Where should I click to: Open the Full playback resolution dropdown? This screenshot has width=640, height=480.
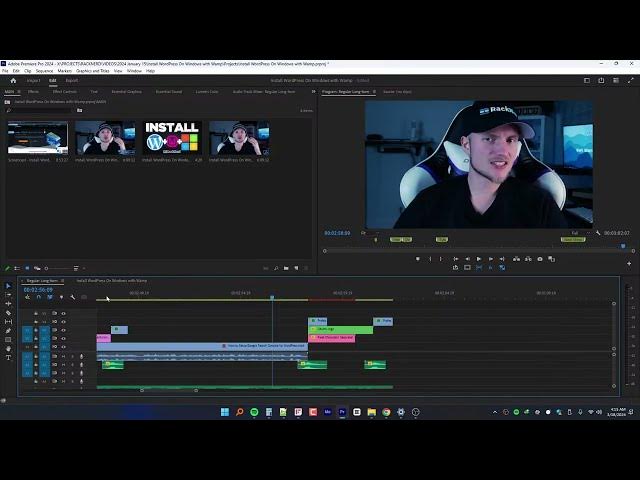[x=580, y=233]
